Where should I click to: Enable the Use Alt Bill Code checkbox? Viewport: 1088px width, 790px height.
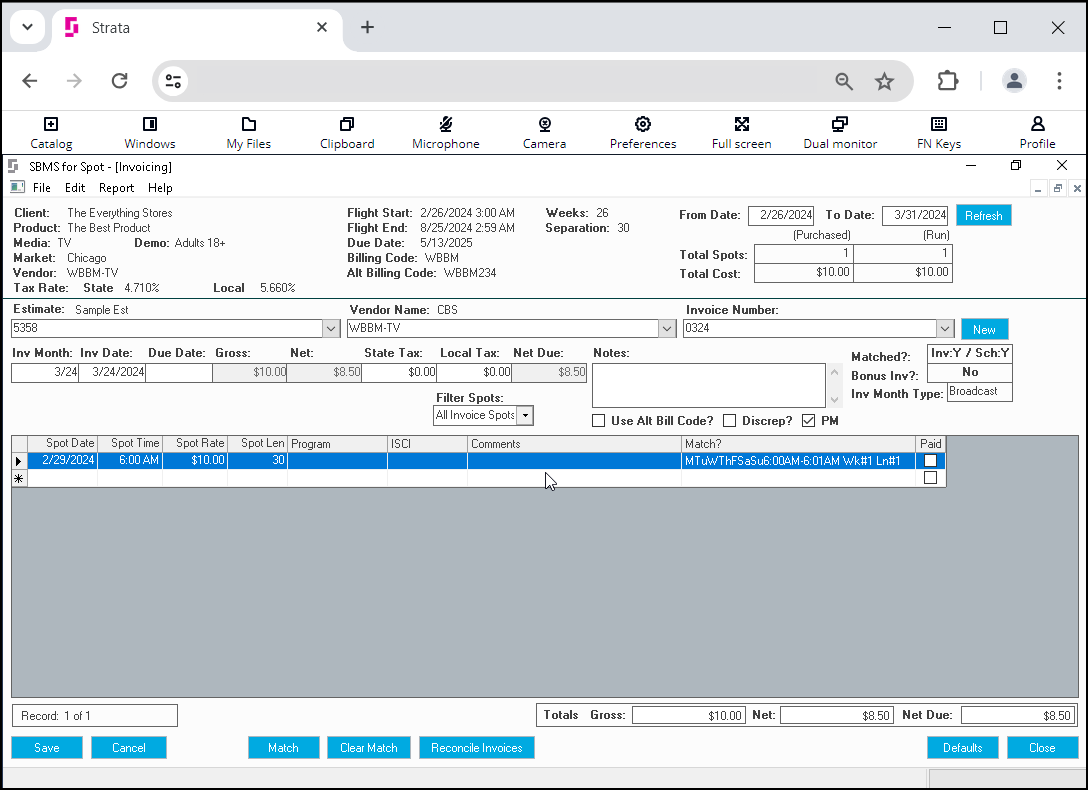[598, 421]
